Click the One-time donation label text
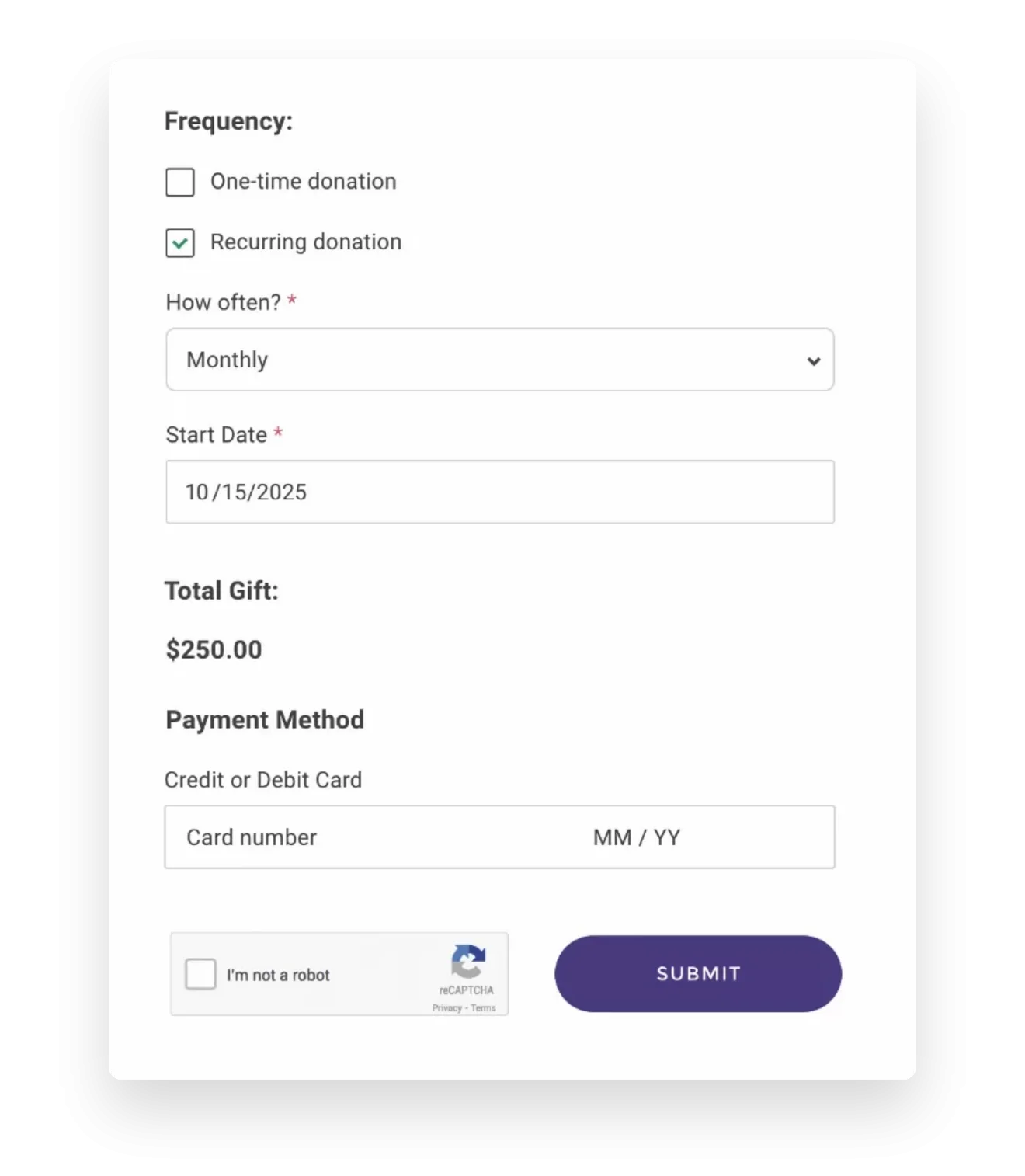The image size is (1025, 1176). (x=304, y=182)
